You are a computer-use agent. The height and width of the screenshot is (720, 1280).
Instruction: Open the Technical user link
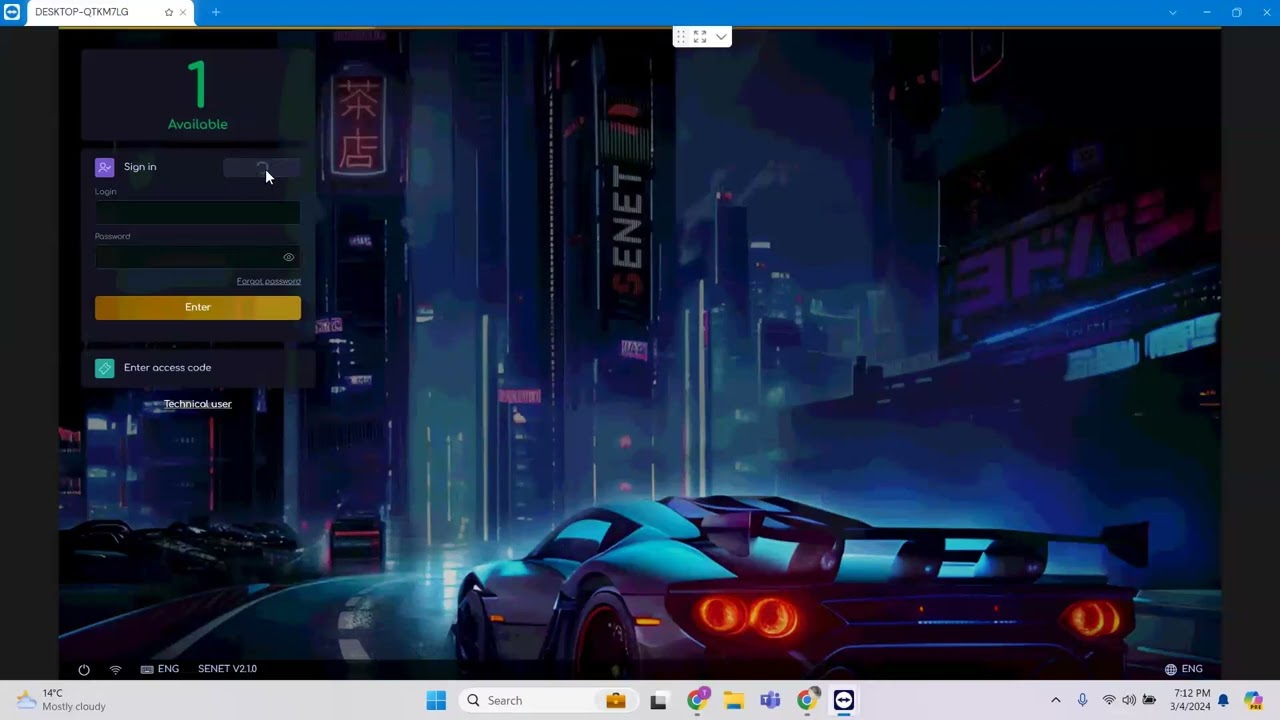point(198,404)
